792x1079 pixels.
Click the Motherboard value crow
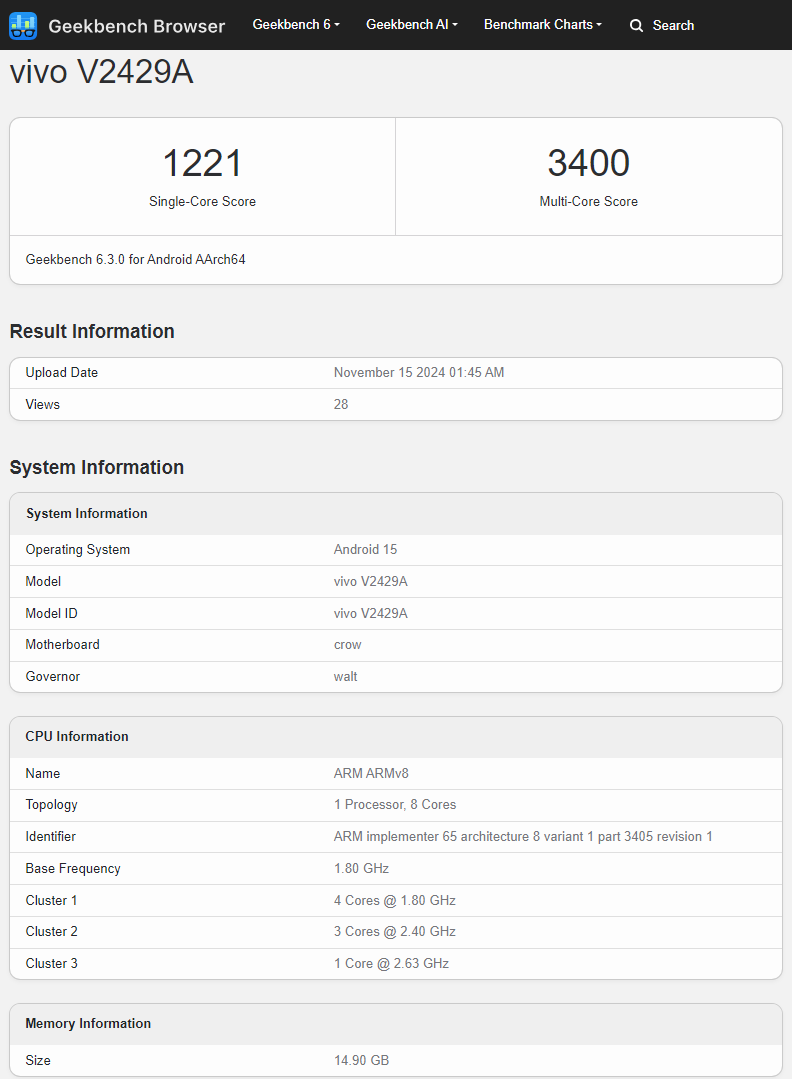click(x=347, y=645)
